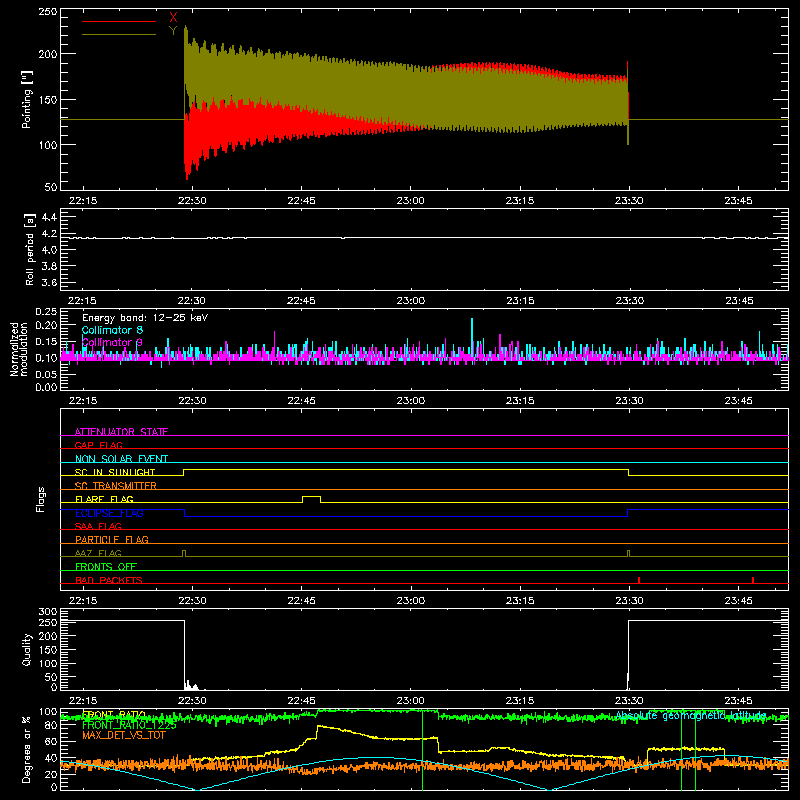Click the AAZ_FLAG pulse at 23:30

(x=629, y=553)
